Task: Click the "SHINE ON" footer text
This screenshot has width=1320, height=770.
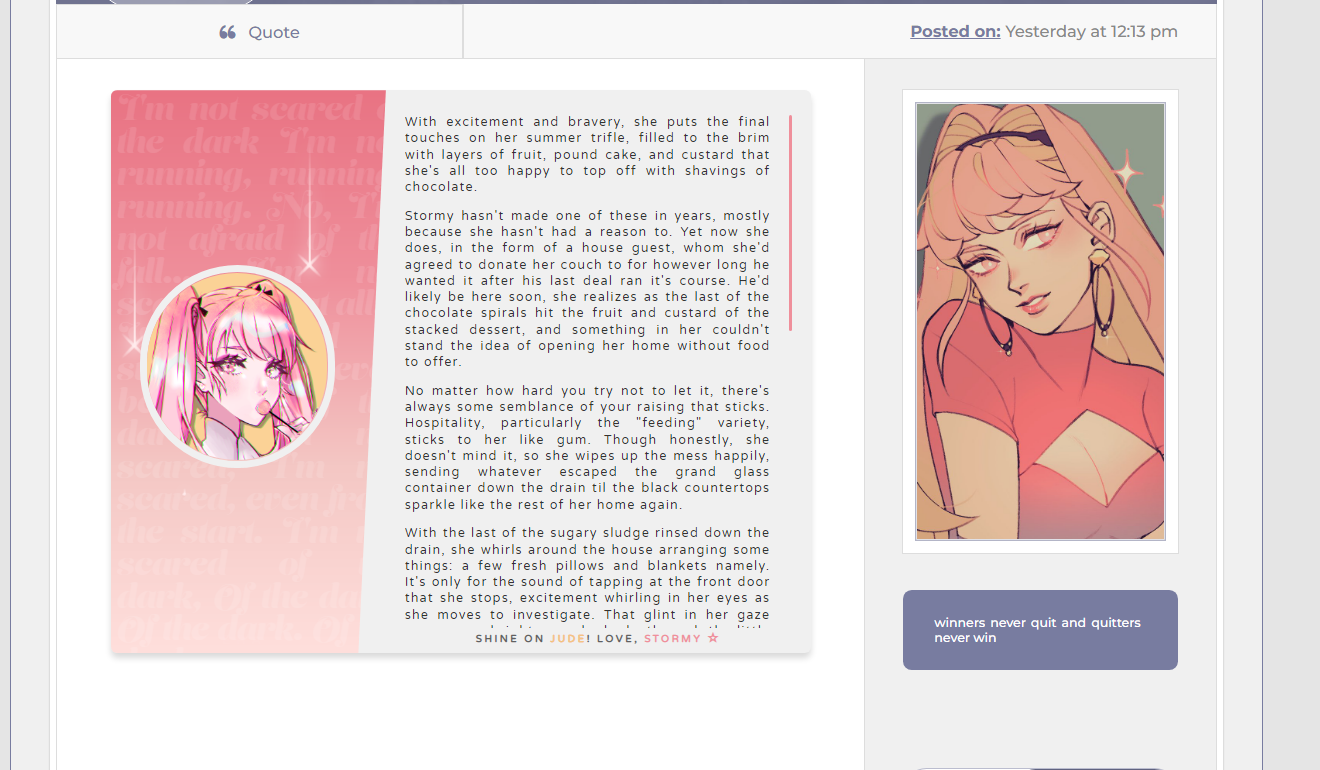Action: point(510,638)
